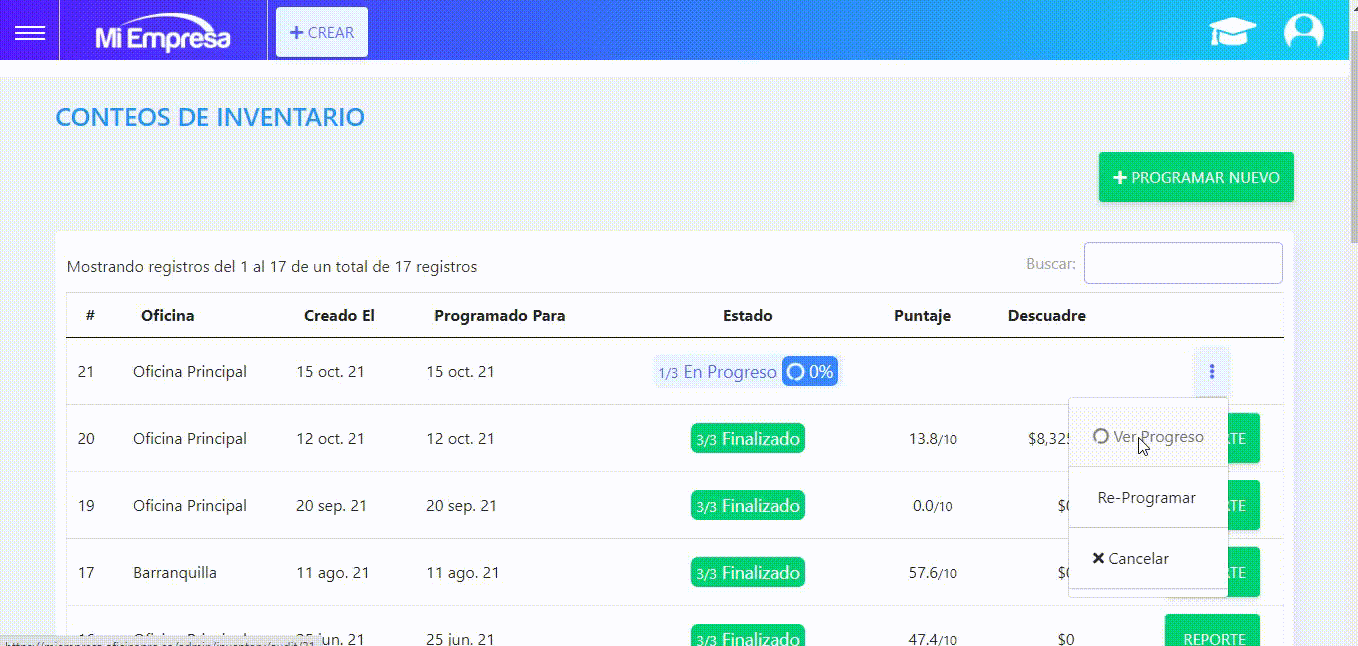Viewport: 1358px width, 646px height.
Task: Select Ver Progreso from the dropdown menu
Action: tap(1148, 437)
